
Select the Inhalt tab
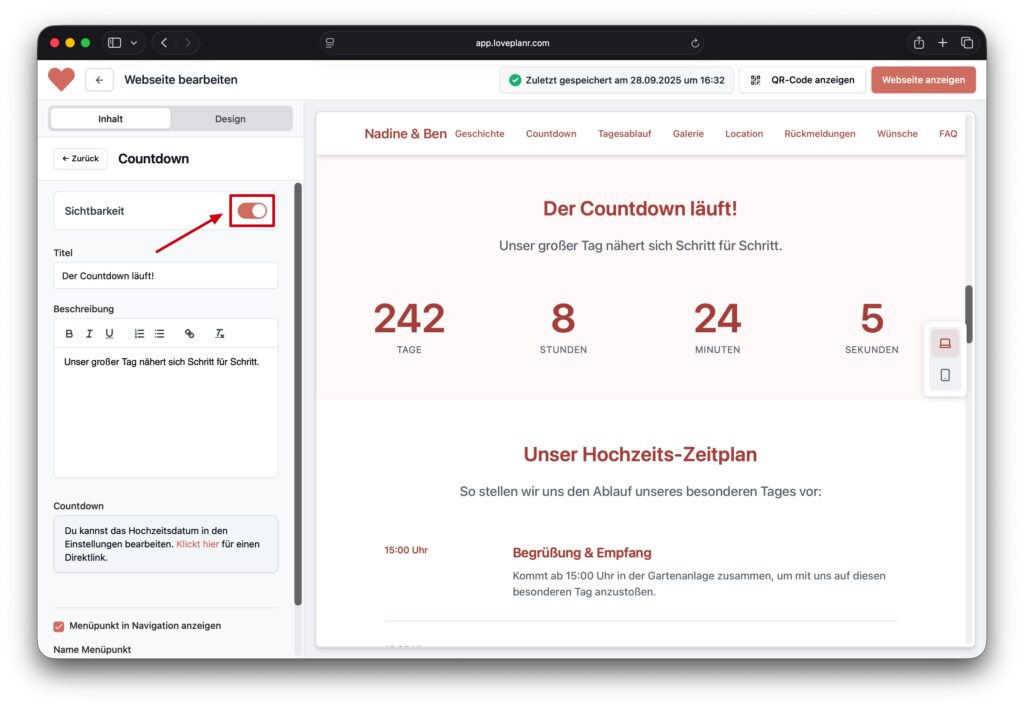[110, 119]
